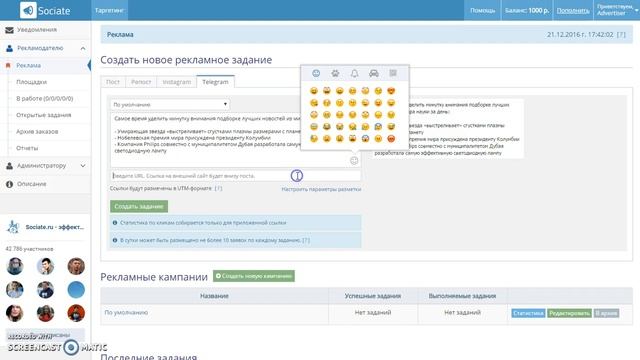This screenshot has height=360, width=640.
Task: Click the Пополнить balance link
Action: coord(573,11)
